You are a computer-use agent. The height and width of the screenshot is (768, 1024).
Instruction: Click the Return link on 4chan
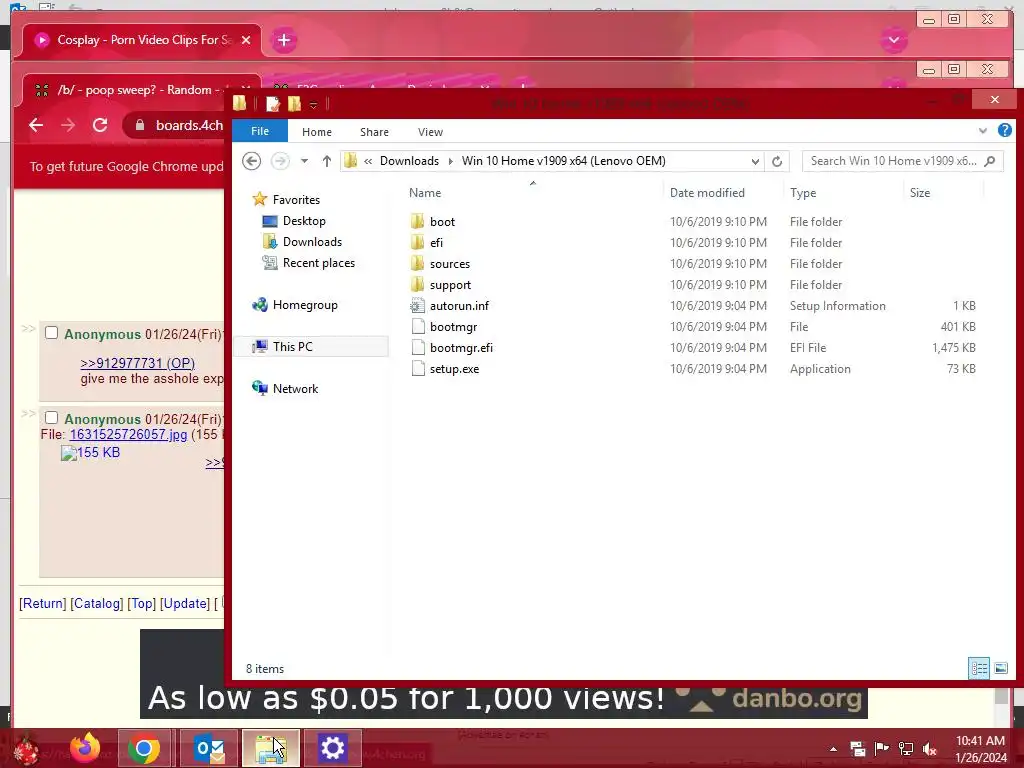[42, 603]
